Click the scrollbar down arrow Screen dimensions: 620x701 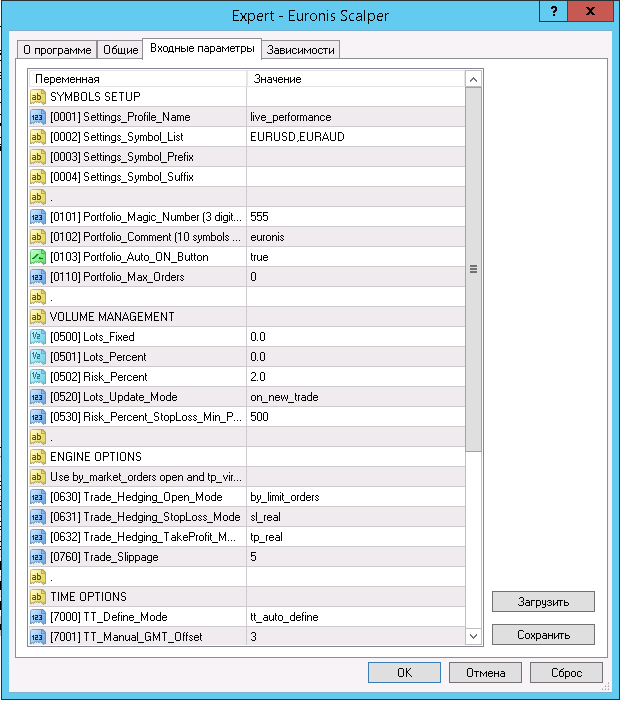[473, 636]
